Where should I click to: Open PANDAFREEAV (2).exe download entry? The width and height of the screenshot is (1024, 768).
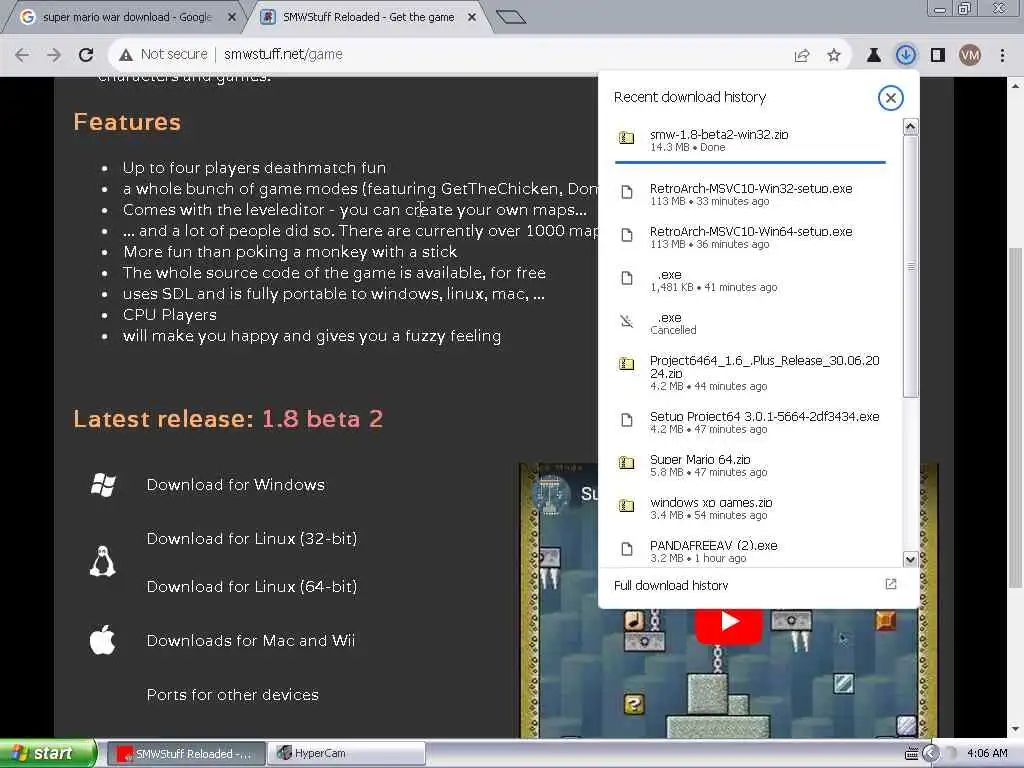point(750,551)
